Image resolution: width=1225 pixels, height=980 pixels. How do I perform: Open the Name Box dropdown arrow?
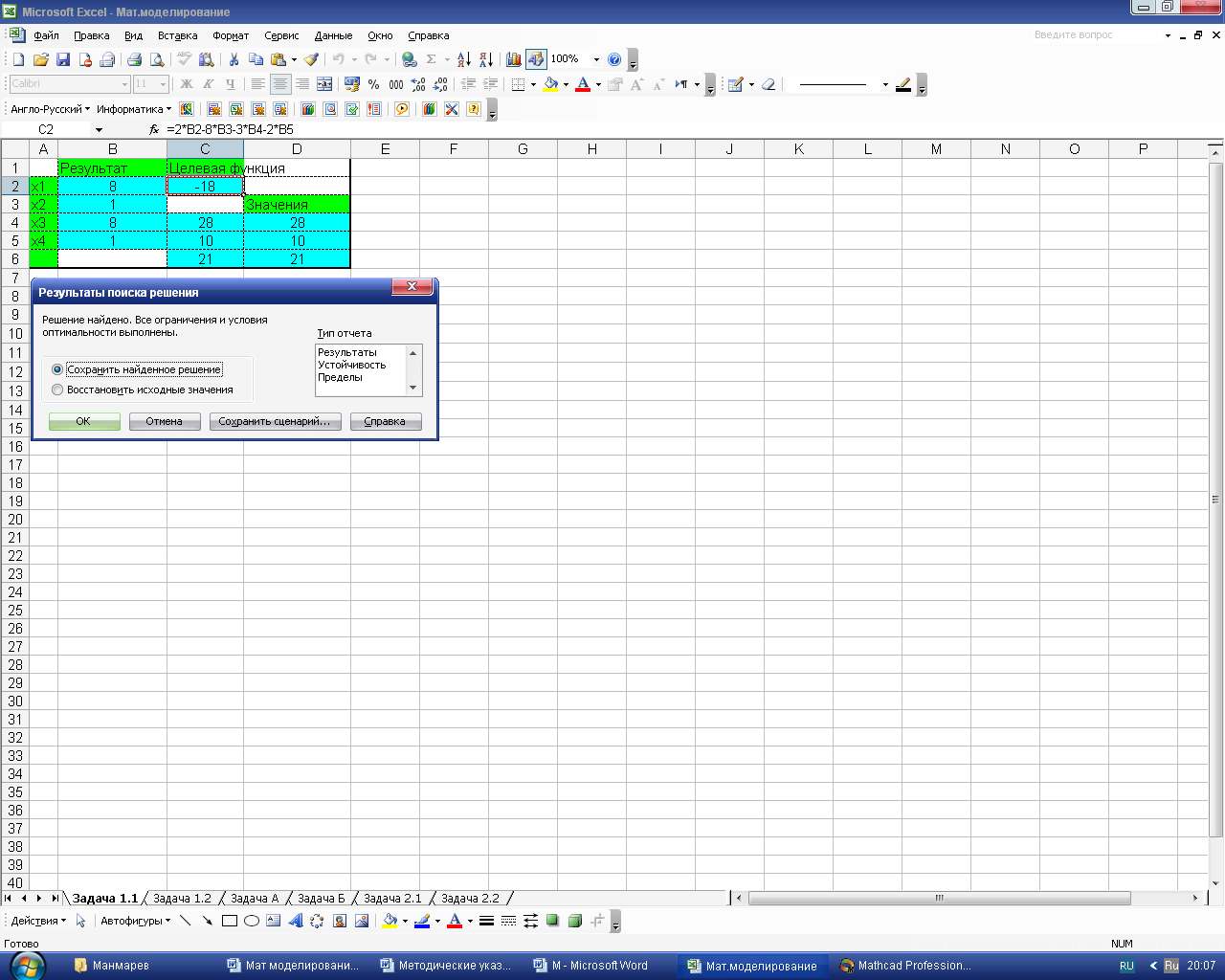[99, 129]
